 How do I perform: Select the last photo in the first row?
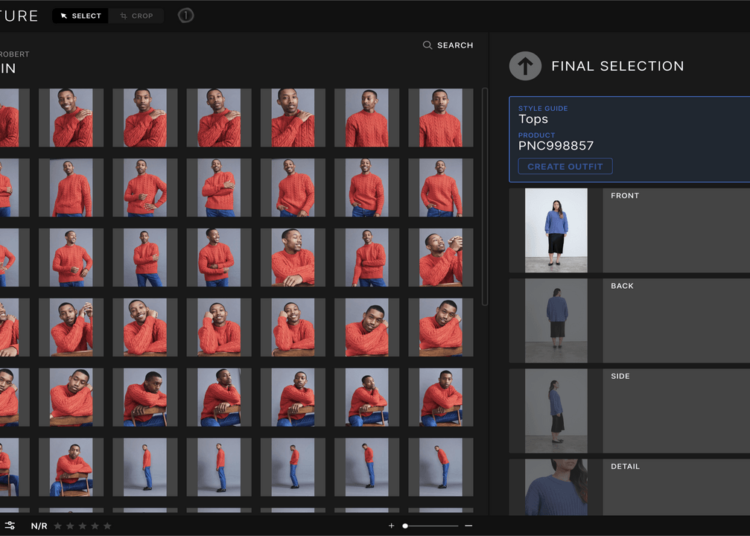click(441, 118)
